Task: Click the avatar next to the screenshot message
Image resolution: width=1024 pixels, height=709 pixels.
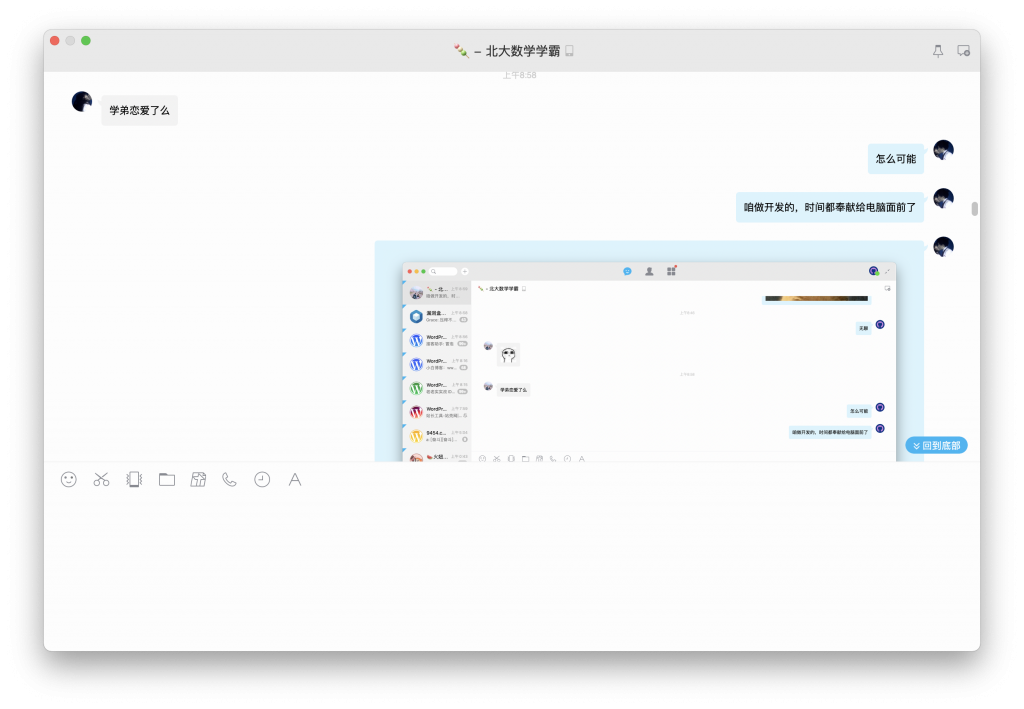Action: point(942,246)
